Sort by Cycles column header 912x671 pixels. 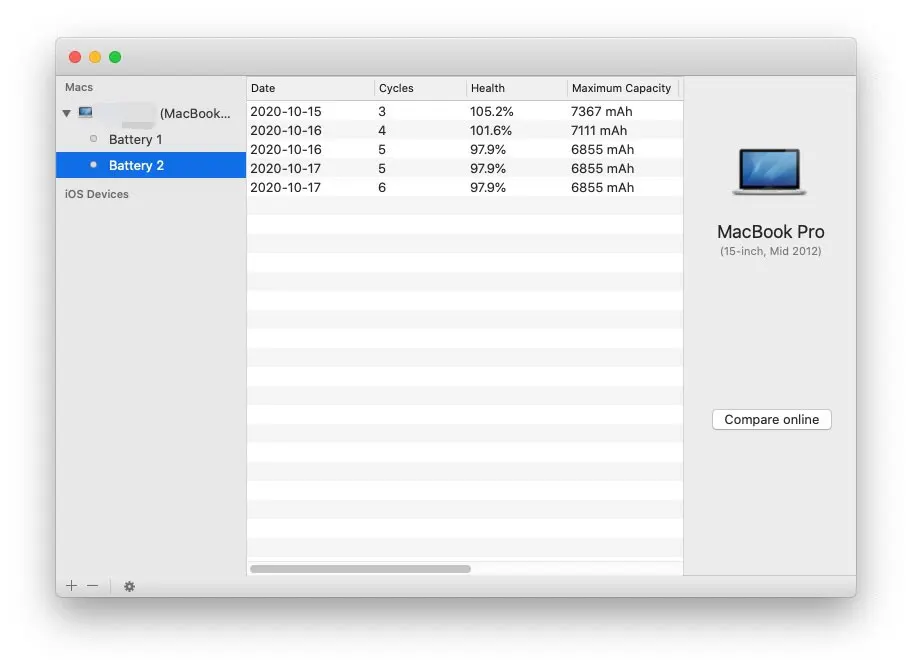click(420, 88)
